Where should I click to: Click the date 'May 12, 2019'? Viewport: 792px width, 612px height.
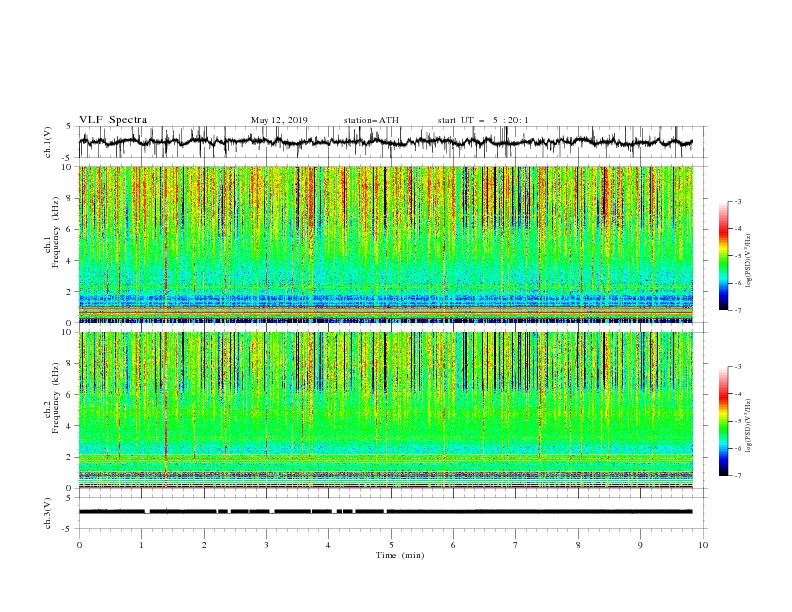(x=279, y=120)
